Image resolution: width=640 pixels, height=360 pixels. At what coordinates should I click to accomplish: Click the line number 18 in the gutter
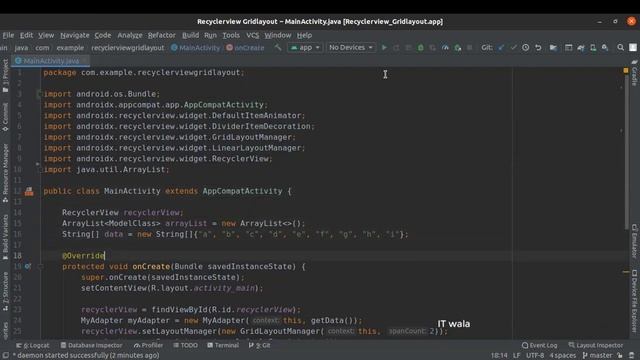click(18, 256)
